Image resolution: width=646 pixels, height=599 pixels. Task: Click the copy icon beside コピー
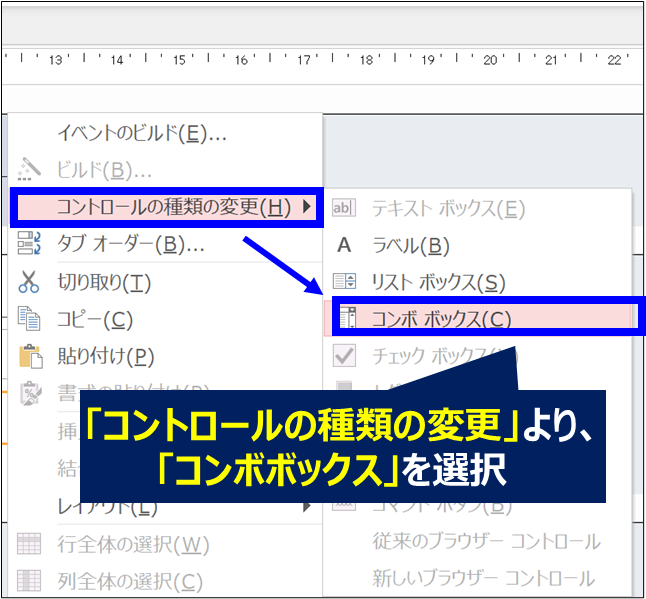(x=29, y=320)
